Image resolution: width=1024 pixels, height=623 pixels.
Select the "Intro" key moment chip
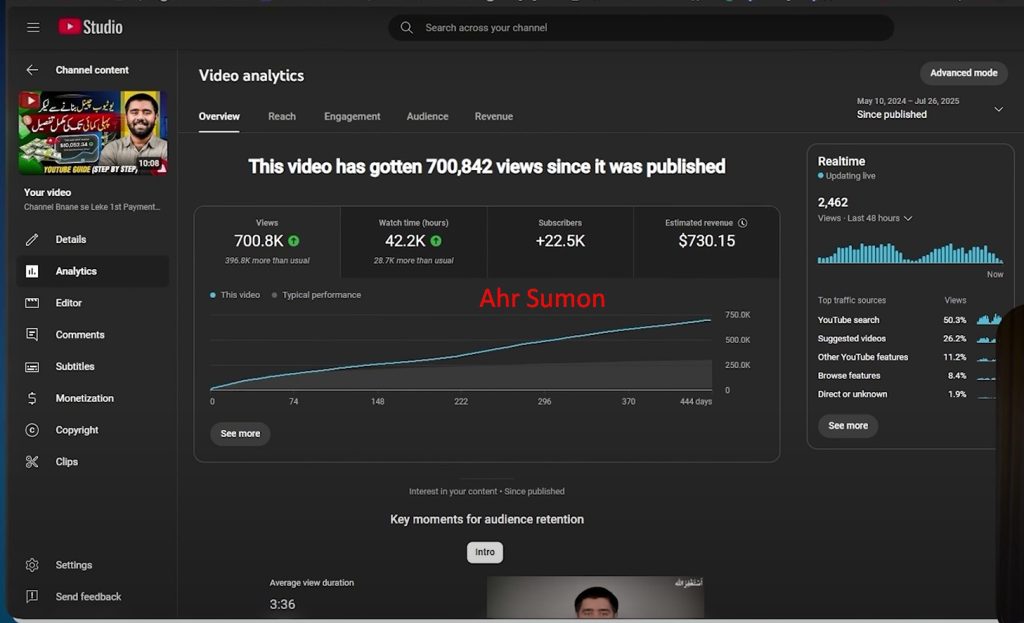(x=485, y=552)
